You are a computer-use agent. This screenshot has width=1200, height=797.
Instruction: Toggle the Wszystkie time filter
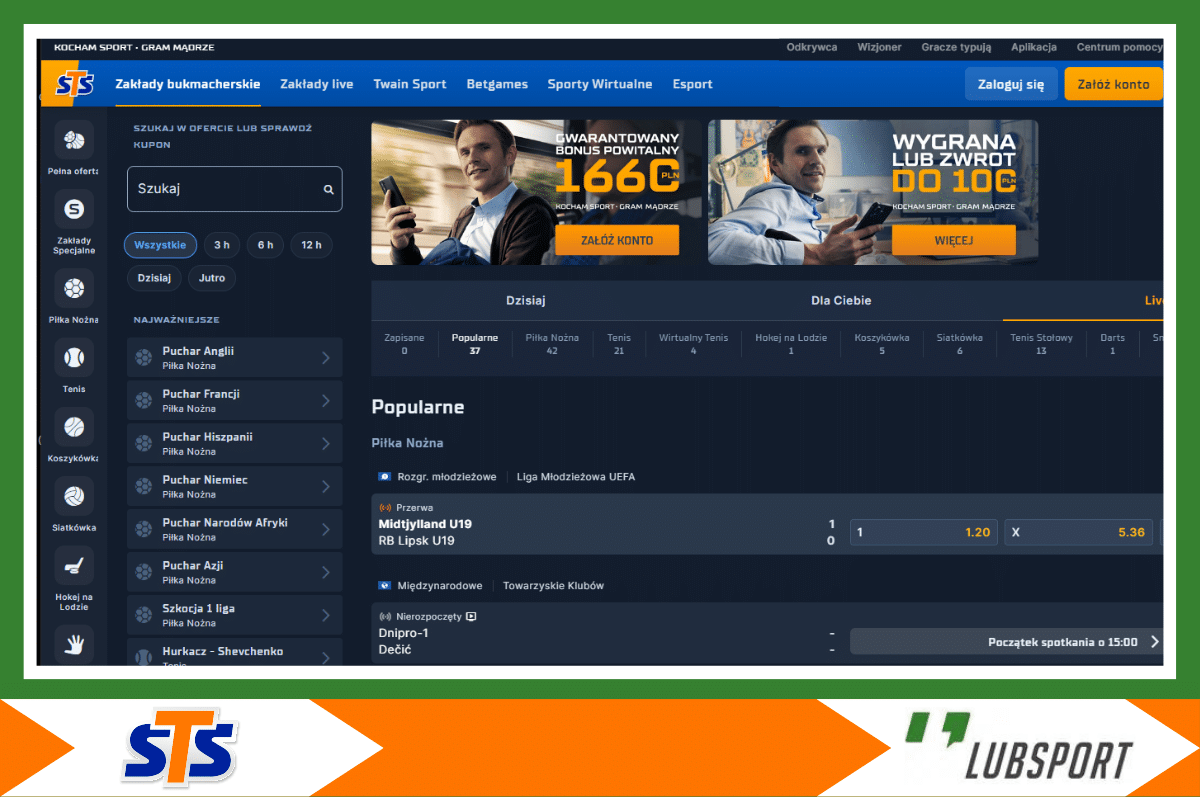click(x=160, y=245)
